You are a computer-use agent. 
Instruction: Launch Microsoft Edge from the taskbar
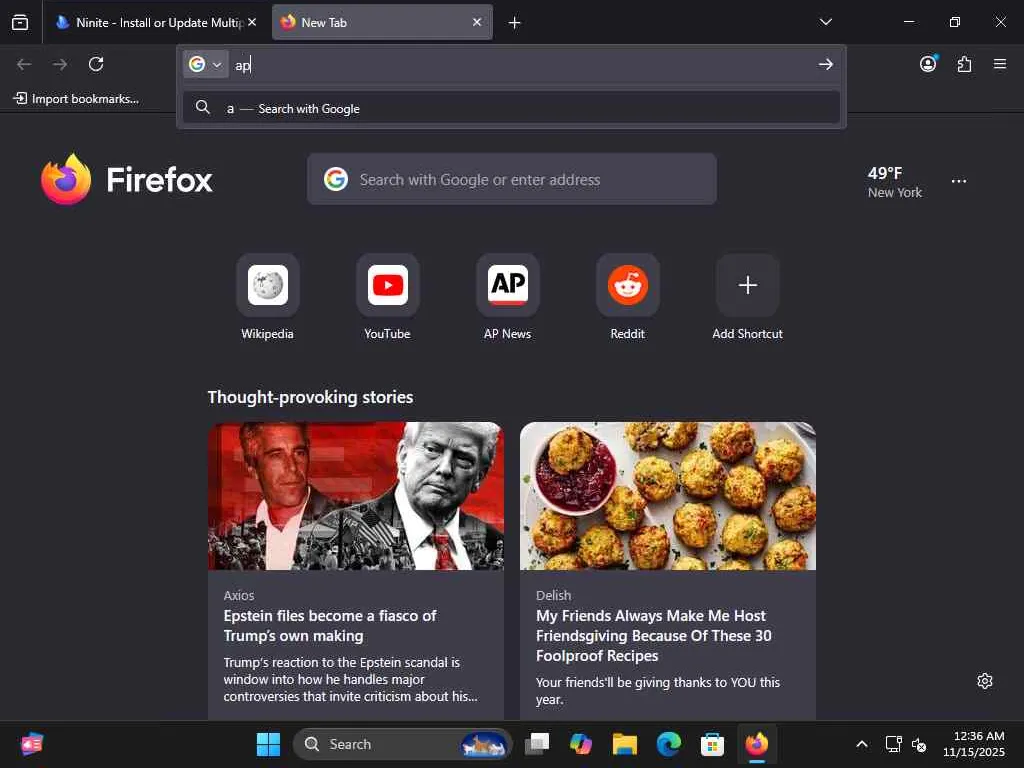668,744
